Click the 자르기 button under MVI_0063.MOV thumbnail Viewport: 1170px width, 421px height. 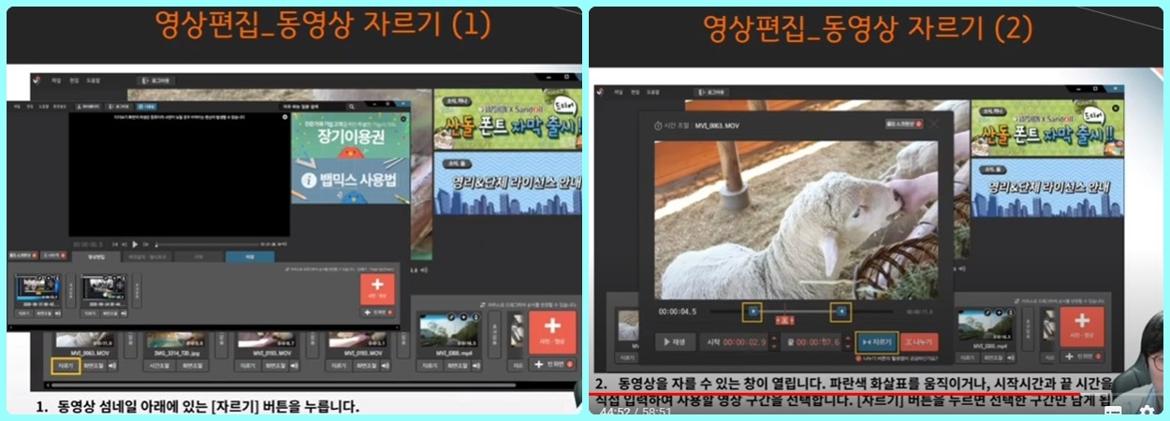[x=65, y=366]
